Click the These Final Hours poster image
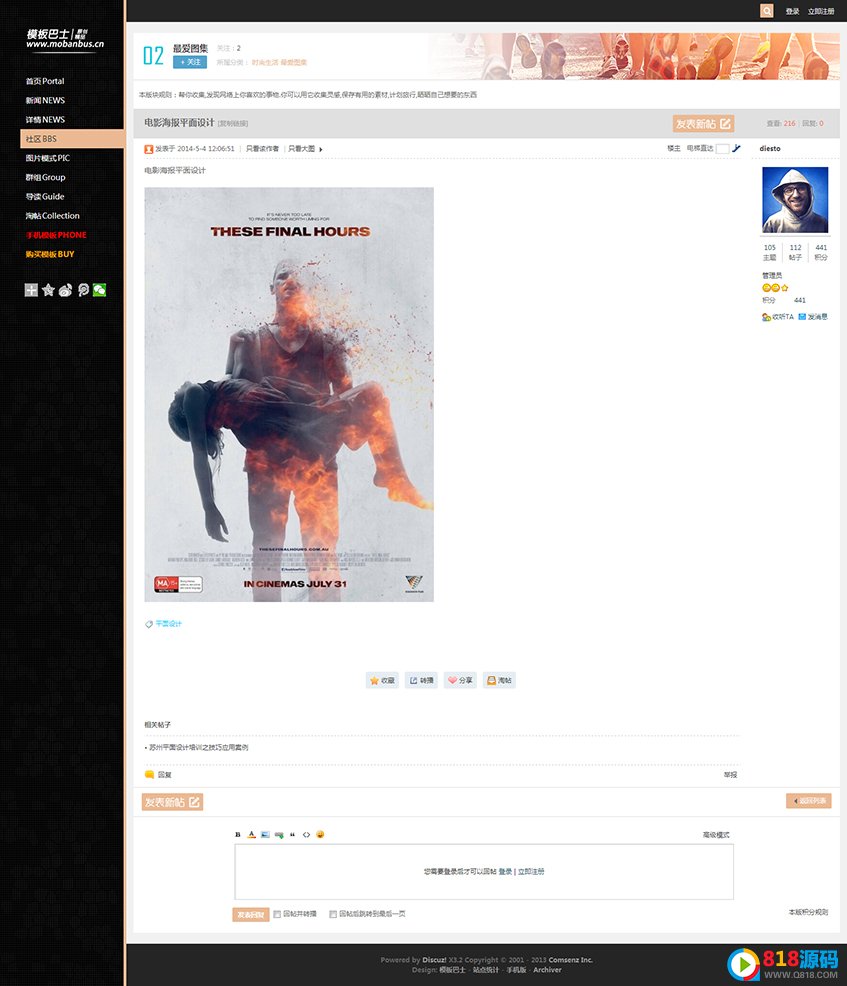Viewport: 847px width, 986px height. click(289, 394)
